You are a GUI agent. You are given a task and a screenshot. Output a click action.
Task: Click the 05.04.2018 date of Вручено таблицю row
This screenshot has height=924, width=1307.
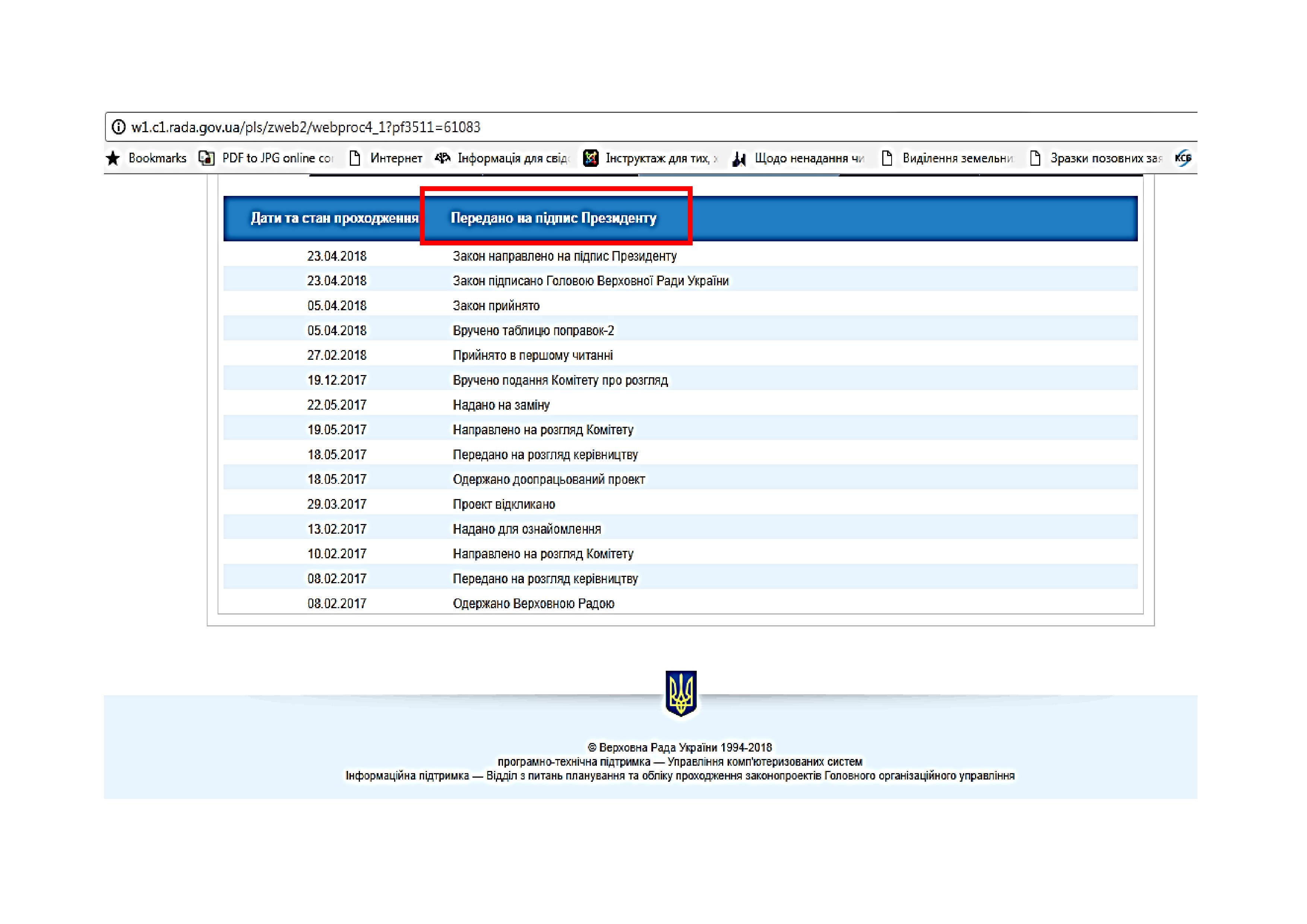pyautogui.click(x=337, y=331)
